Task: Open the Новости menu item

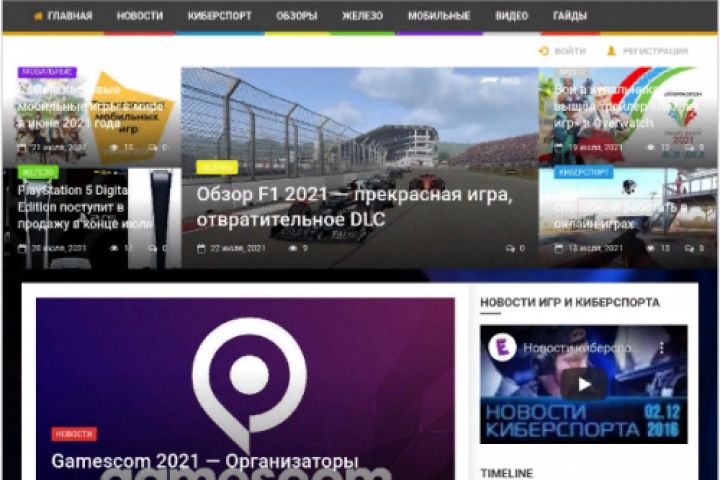Action: click(x=140, y=16)
